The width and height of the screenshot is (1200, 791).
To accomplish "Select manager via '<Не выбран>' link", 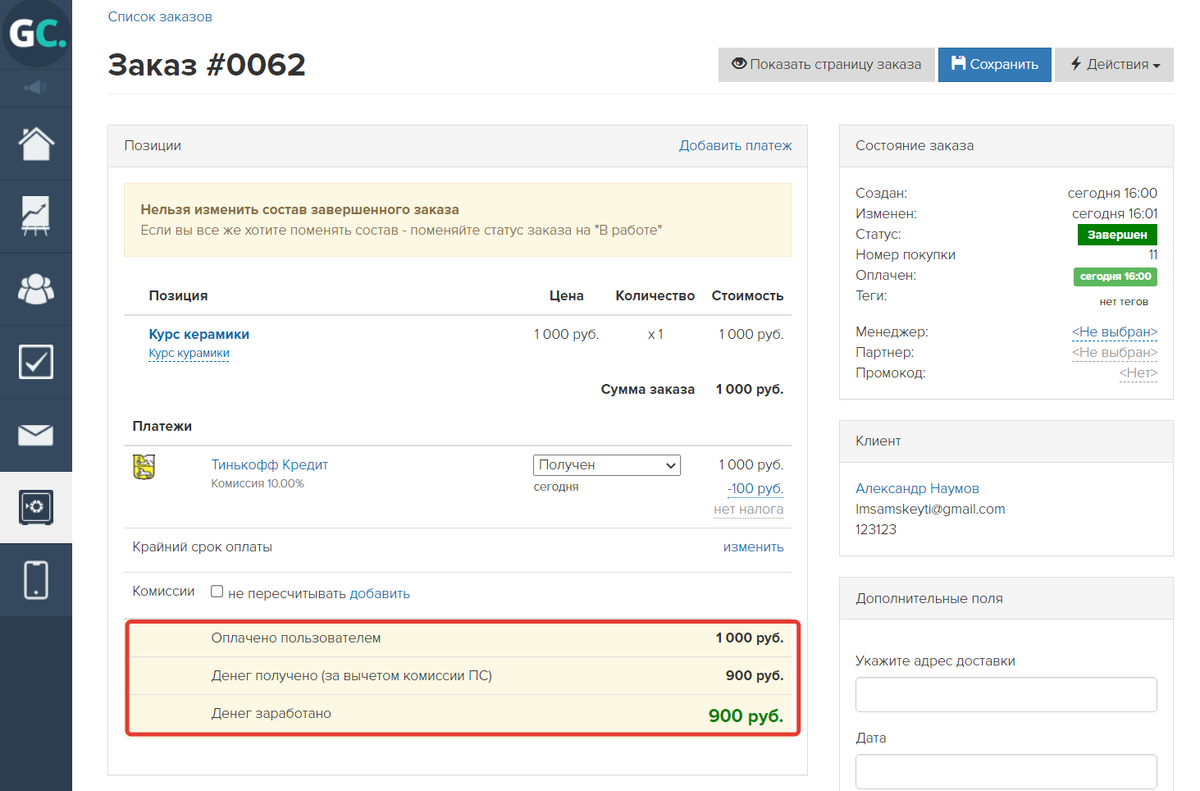I will [1114, 332].
